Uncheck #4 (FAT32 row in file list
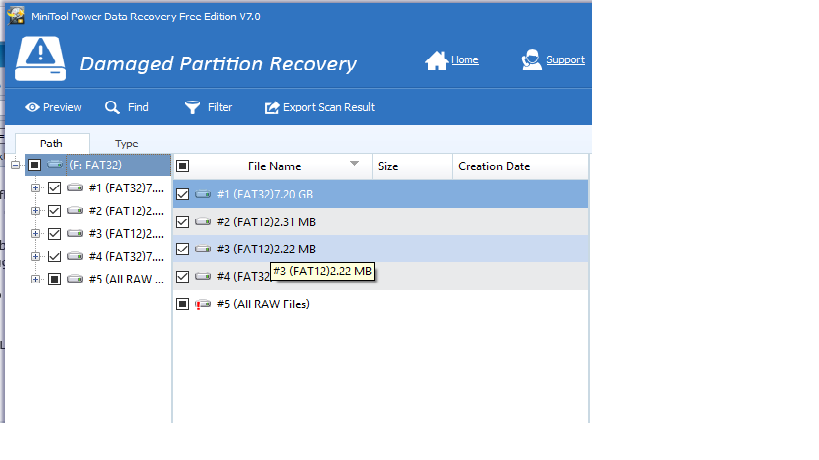This screenshot has height=460, width=819. pos(182,276)
